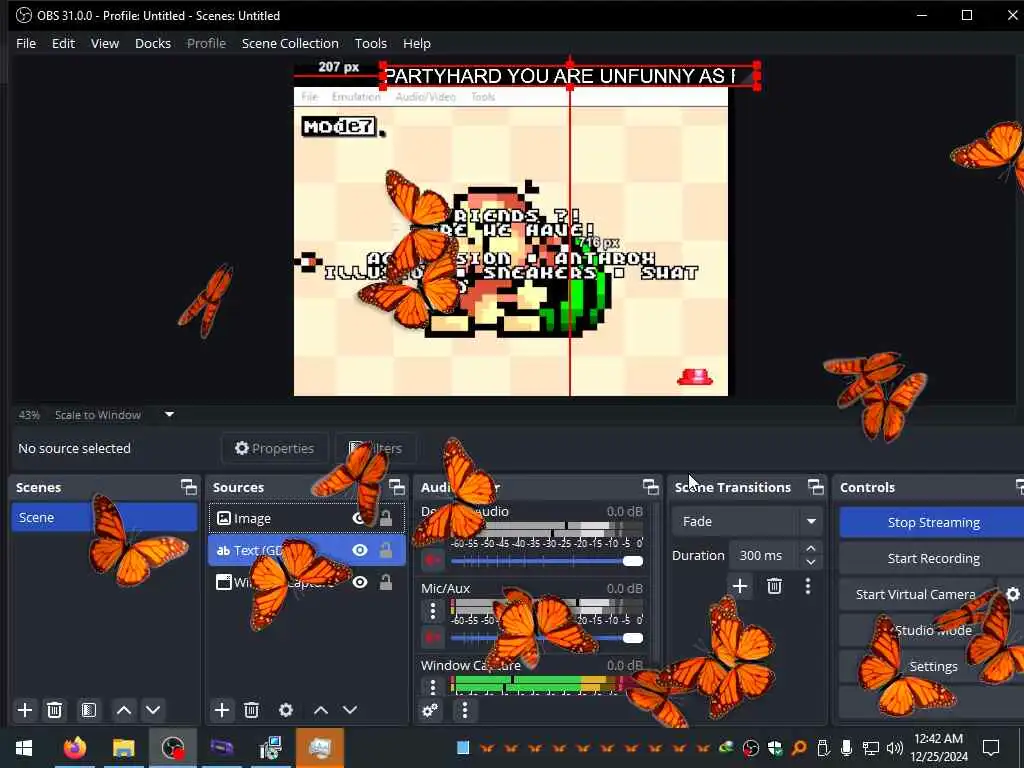The height and width of the screenshot is (768, 1024).
Task: Toggle lock on Text (GDI+) source
Action: point(386,551)
